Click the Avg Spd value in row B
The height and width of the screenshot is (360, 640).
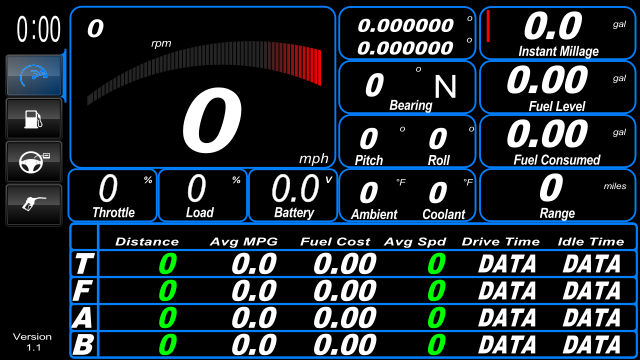click(x=436, y=345)
